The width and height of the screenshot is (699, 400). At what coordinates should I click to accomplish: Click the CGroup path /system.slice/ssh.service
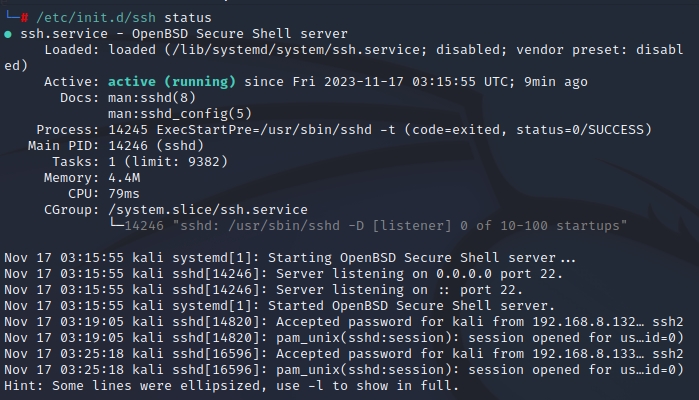[207, 210]
